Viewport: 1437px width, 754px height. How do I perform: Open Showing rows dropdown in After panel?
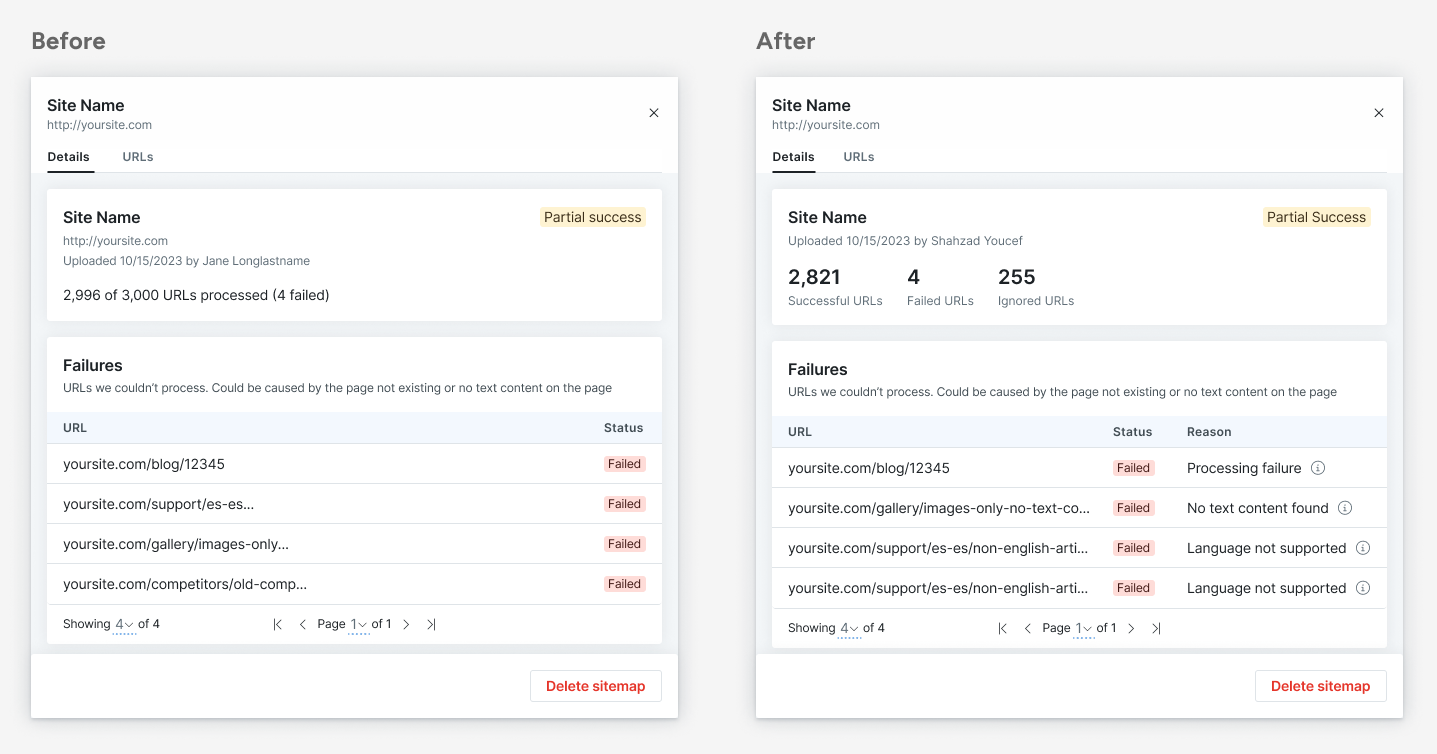click(849, 628)
